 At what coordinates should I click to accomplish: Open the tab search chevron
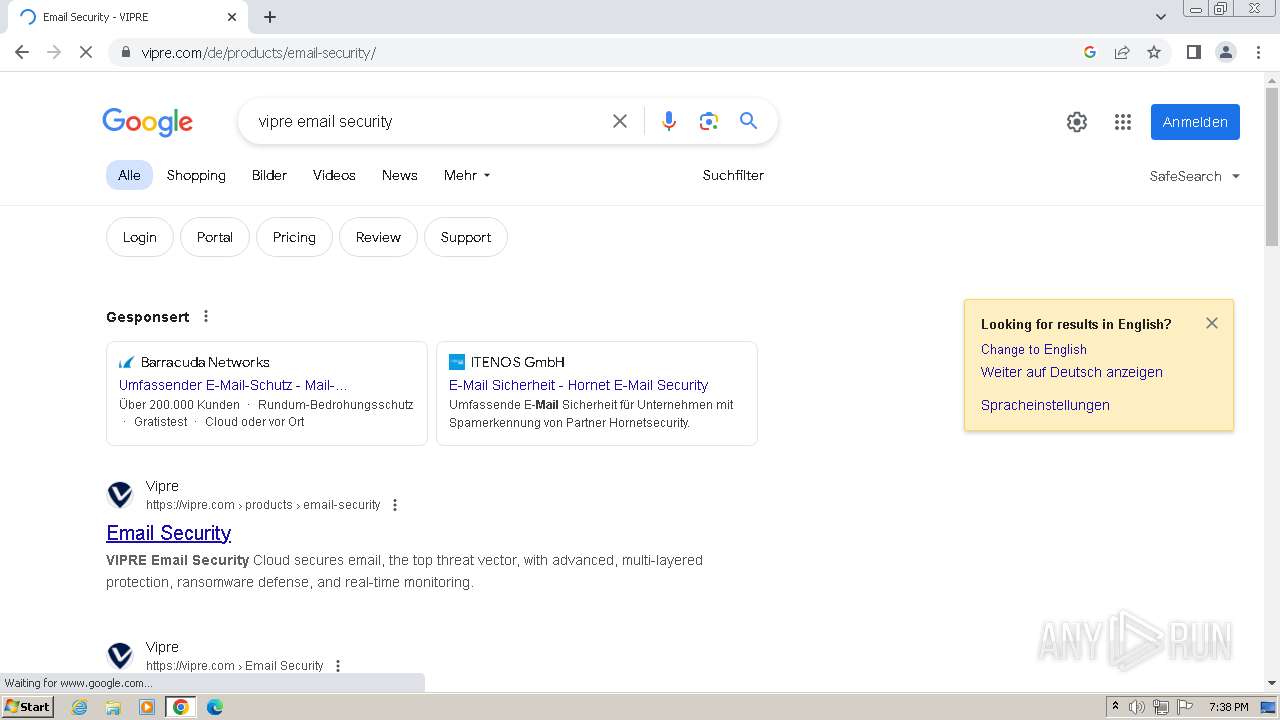click(x=1160, y=16)
